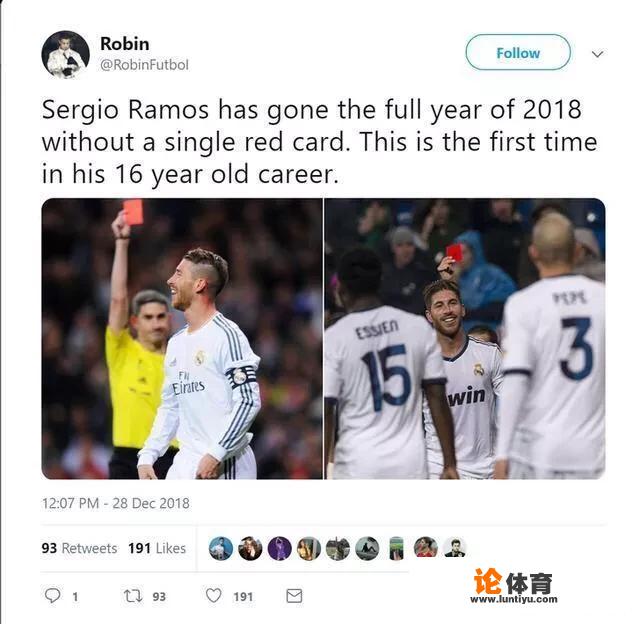Image resolution: width=640 pixels, height=624 pixels.
Task: Expand tweet options chevron menu
Action: 597,54
